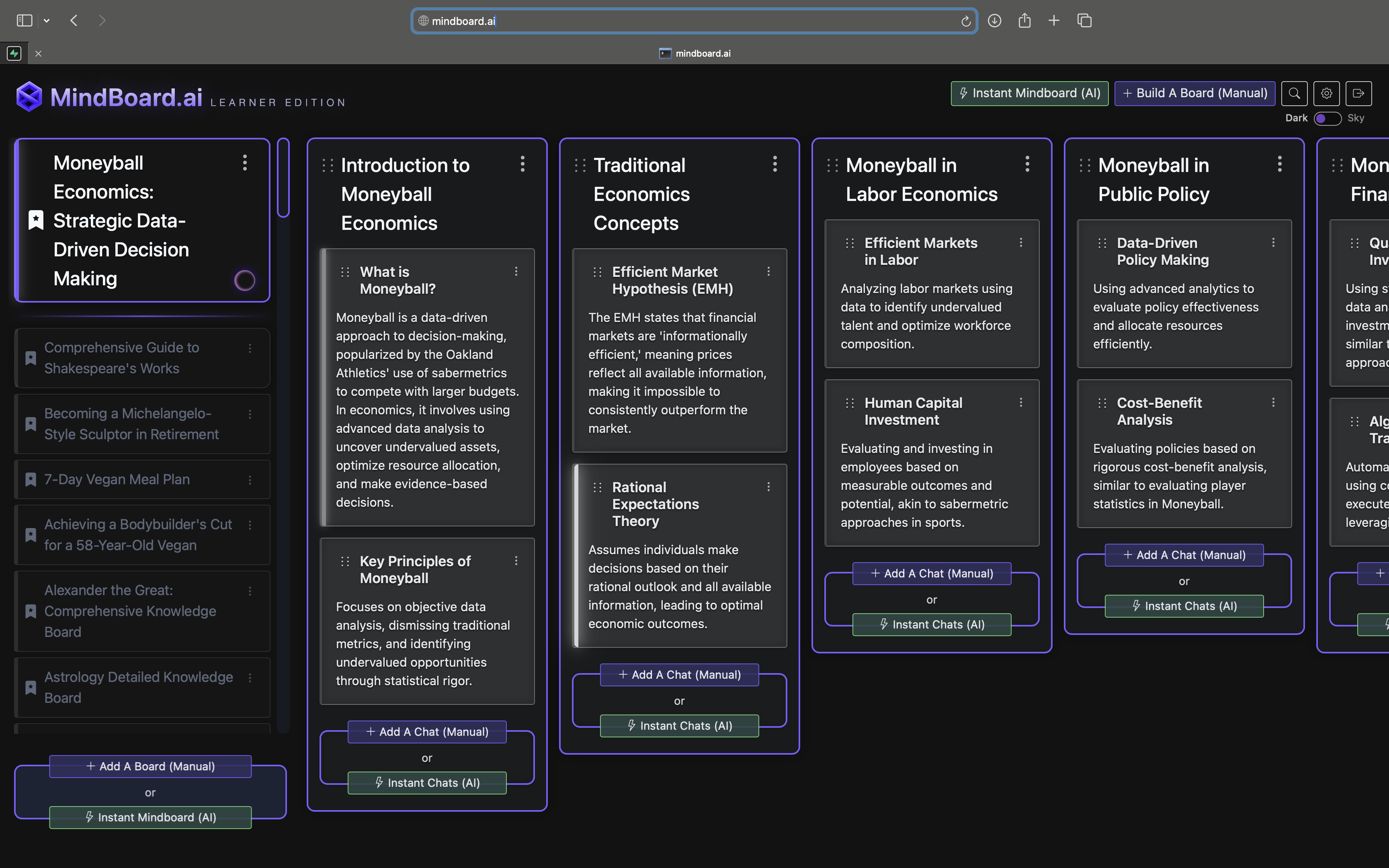Click the Safari downloads icon
The image size is (1389, 868).
(x=994, y=21)
